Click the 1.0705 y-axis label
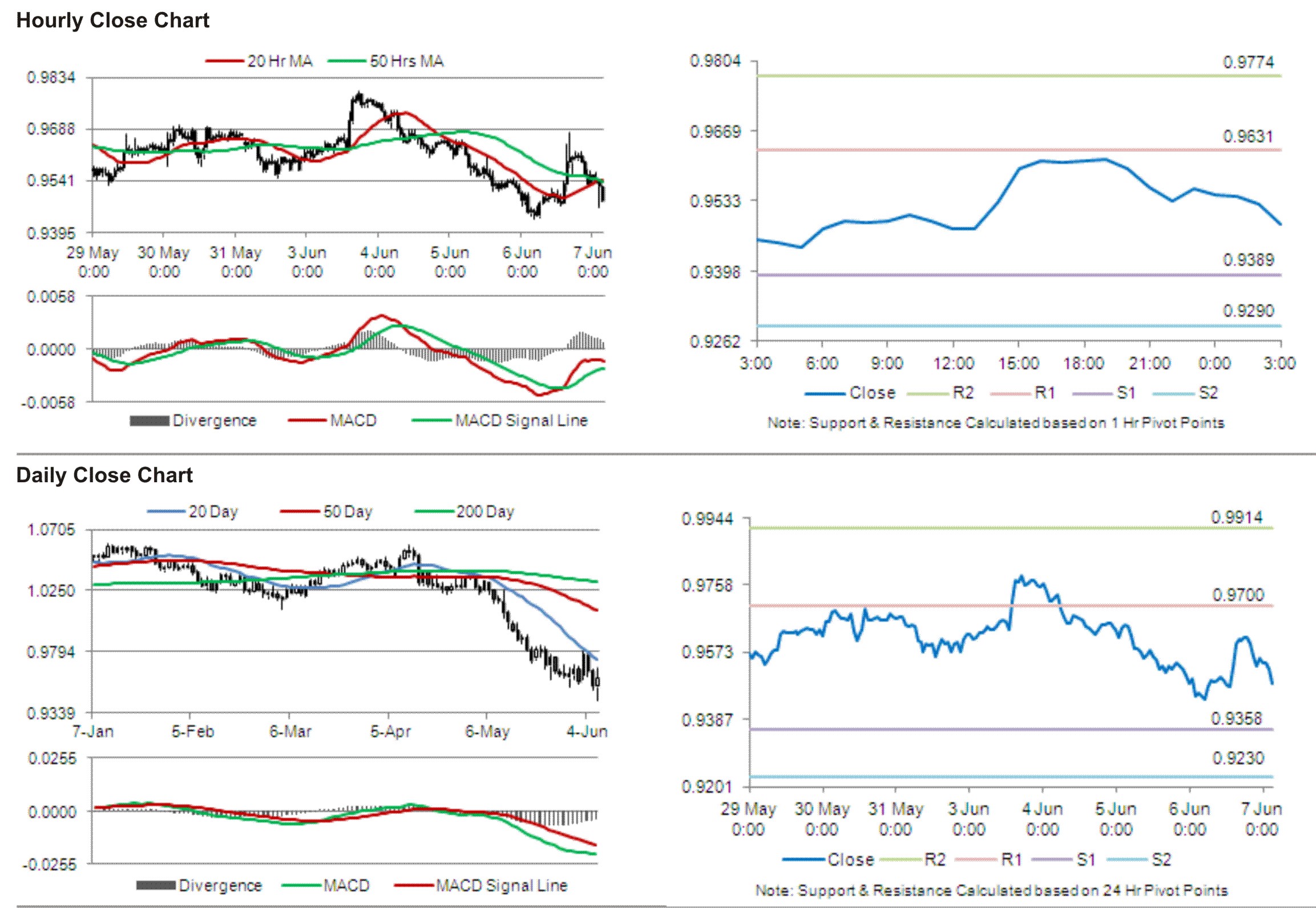The width and height of the screenshot is (1316, 908). (51, 530)
